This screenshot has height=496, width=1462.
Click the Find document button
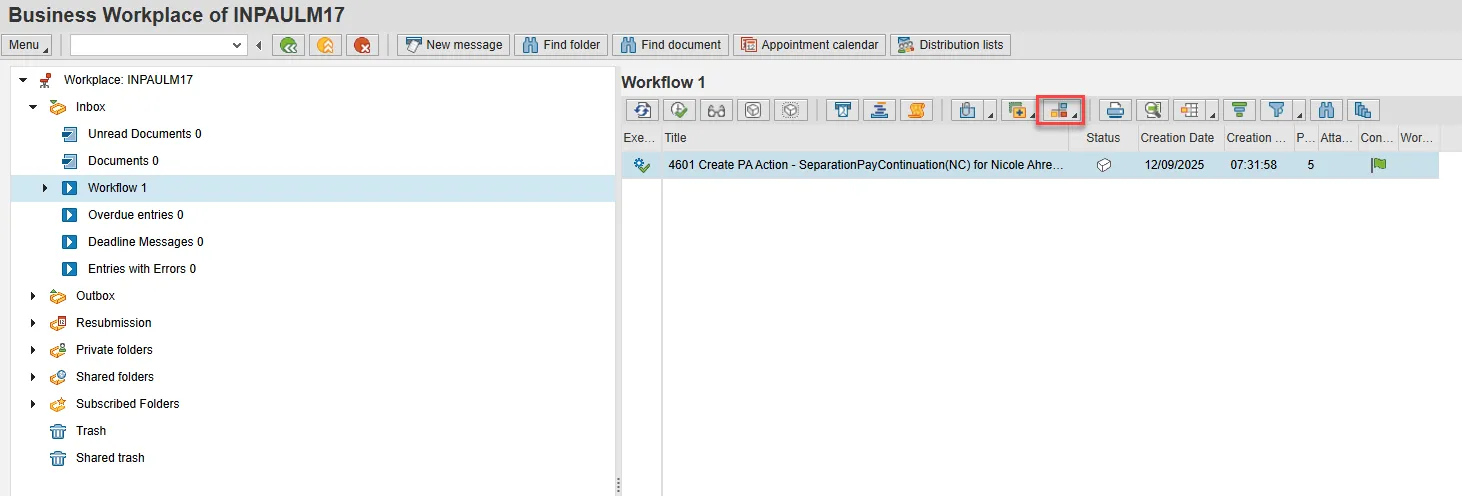tap(670, 45)
